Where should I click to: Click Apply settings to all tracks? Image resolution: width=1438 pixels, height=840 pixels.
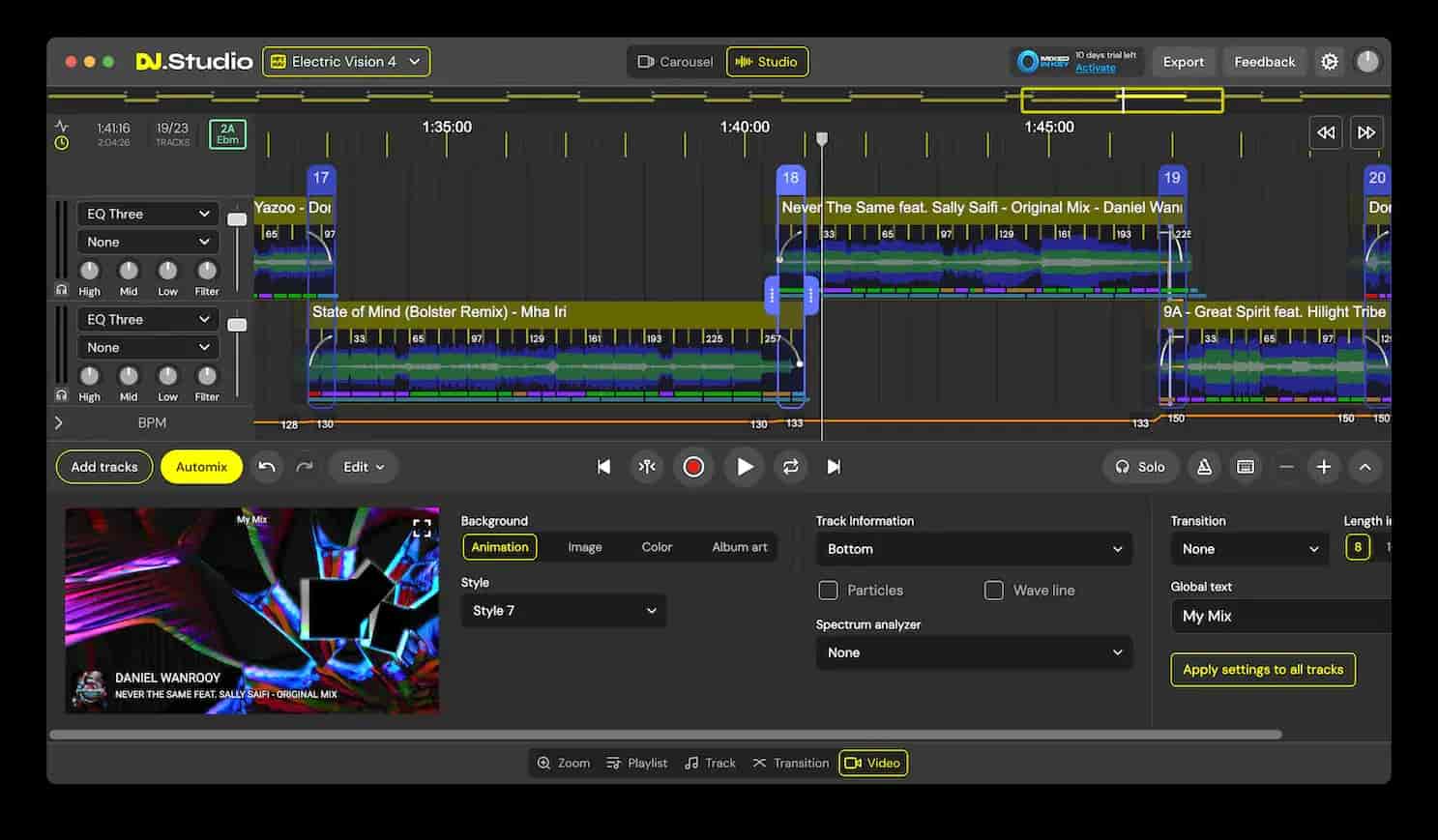(x=1262, y=669)
